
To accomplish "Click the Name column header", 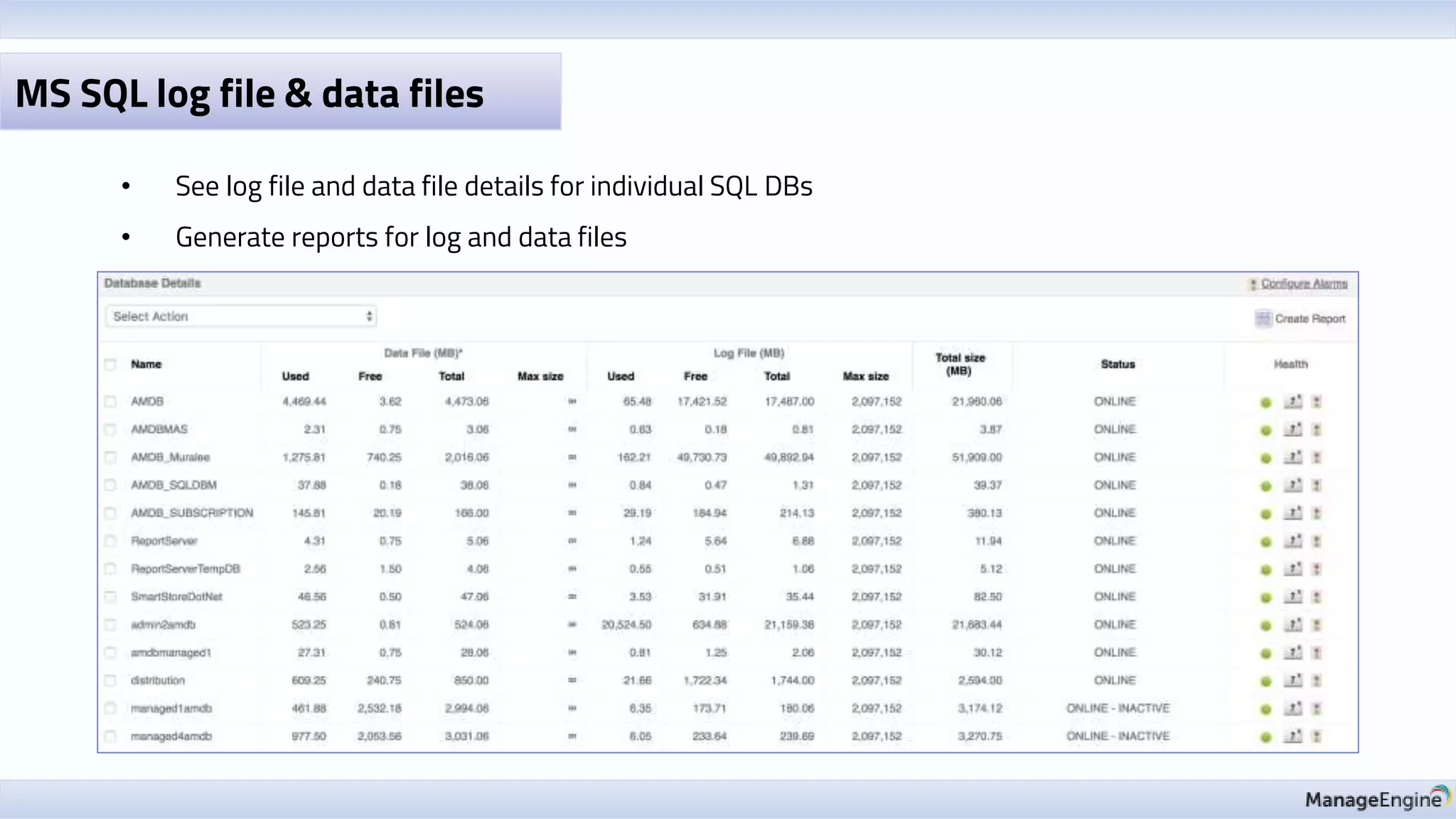I will pos(146,364).
